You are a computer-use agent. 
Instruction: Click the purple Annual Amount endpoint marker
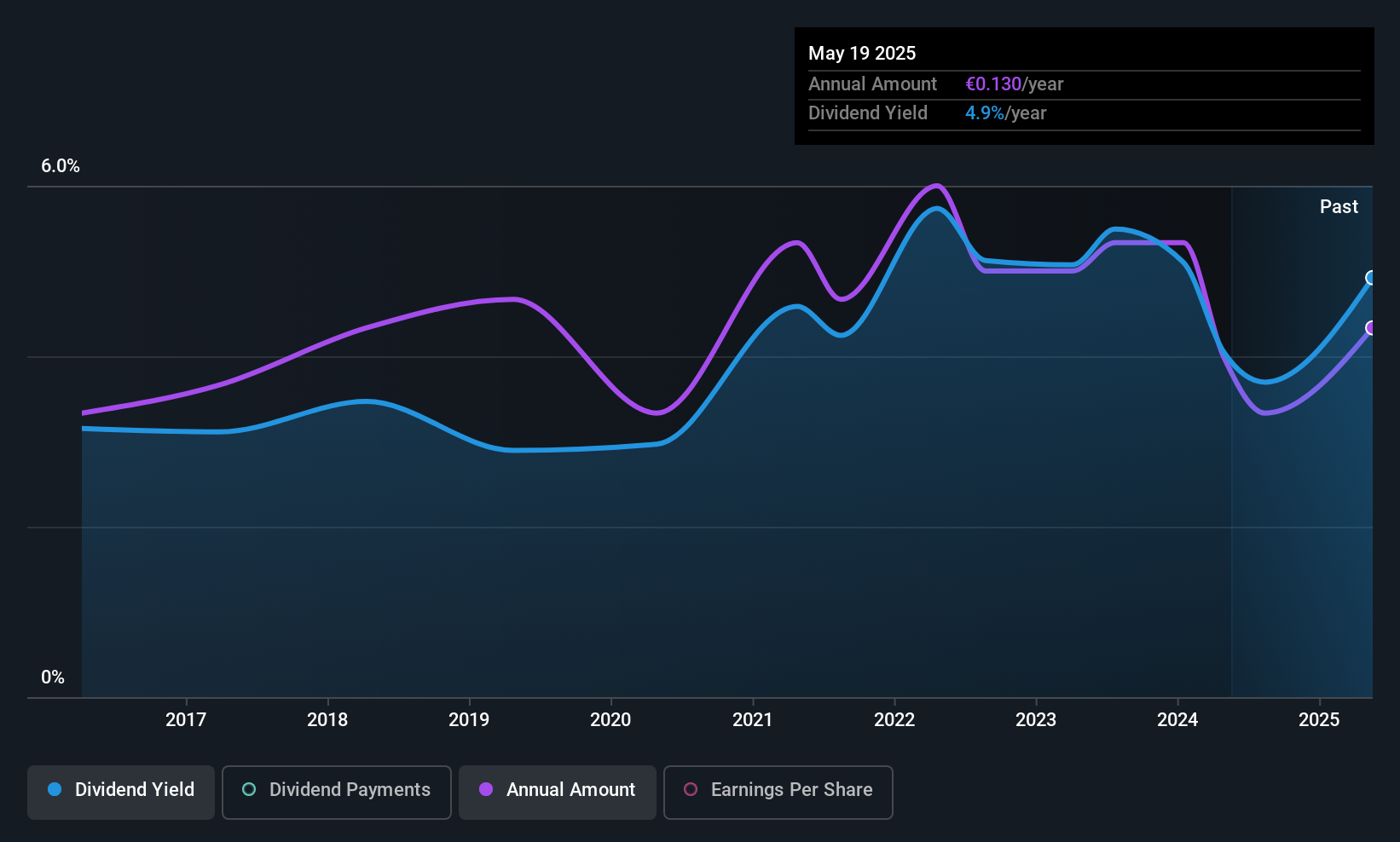pyautogui.click(x=1371, y=328)
